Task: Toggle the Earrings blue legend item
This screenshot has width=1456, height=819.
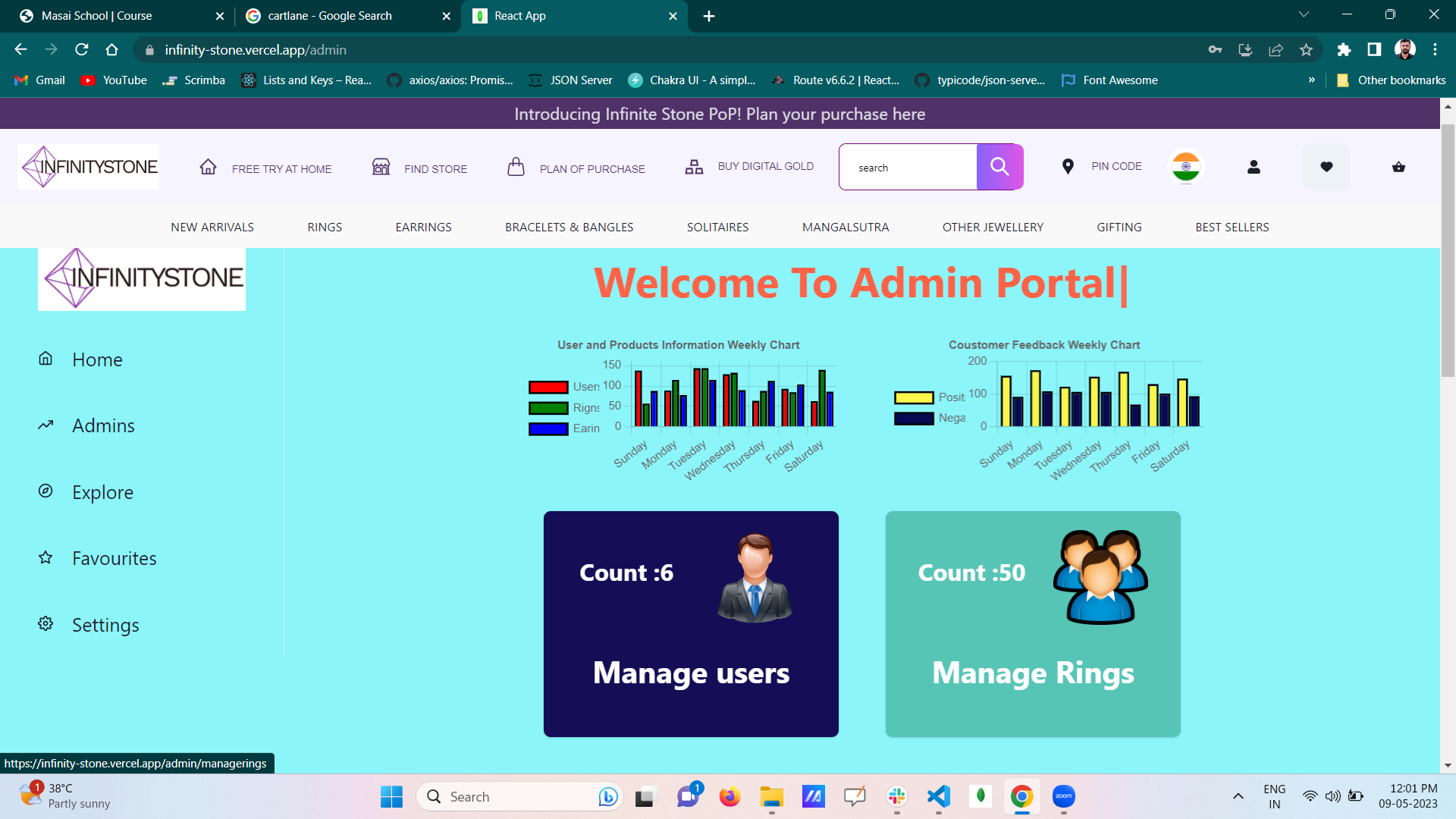Action: tap(549, 429)
